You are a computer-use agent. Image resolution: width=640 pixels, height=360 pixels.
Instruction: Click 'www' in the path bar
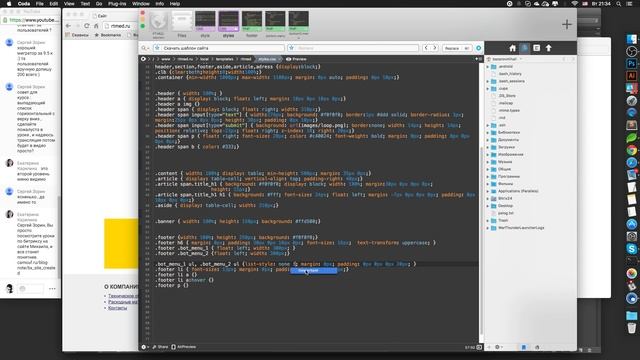pos(166,59)
